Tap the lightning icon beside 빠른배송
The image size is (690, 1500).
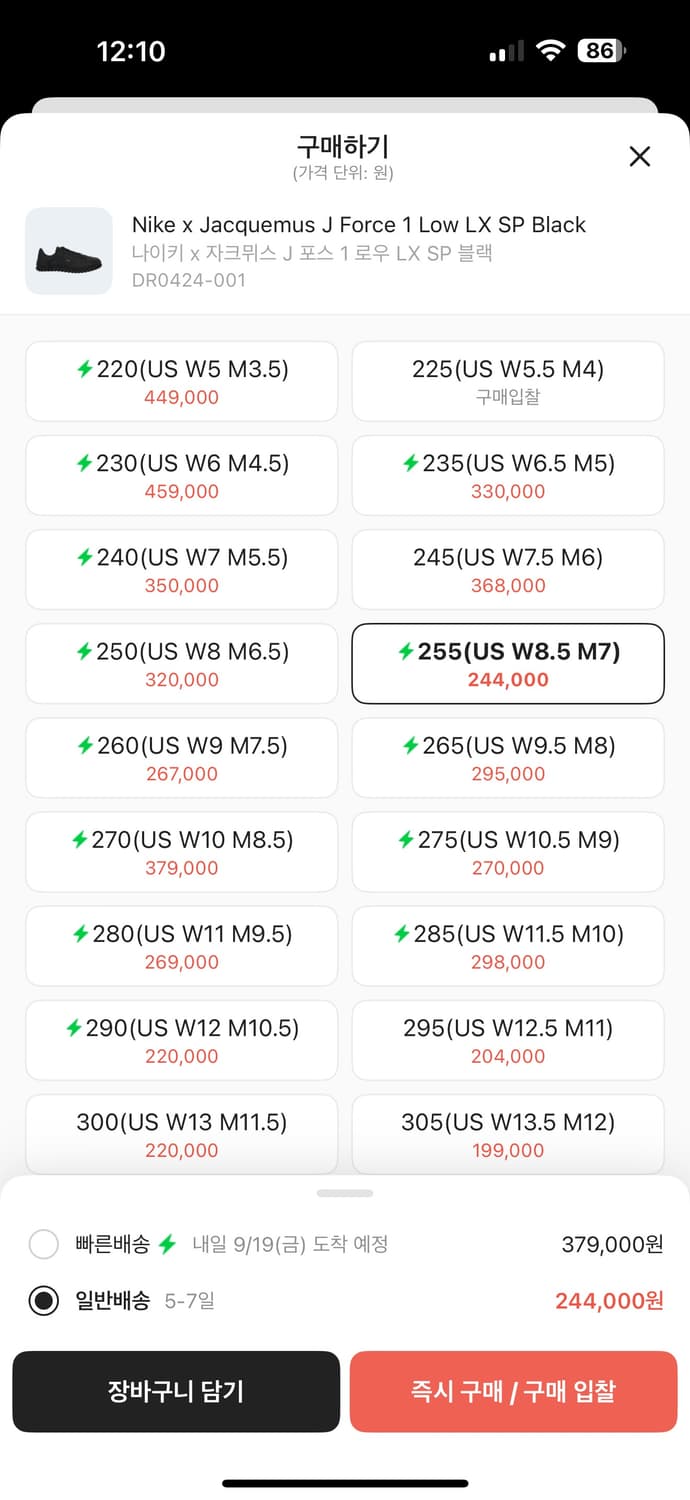[x=167, y=1245]
